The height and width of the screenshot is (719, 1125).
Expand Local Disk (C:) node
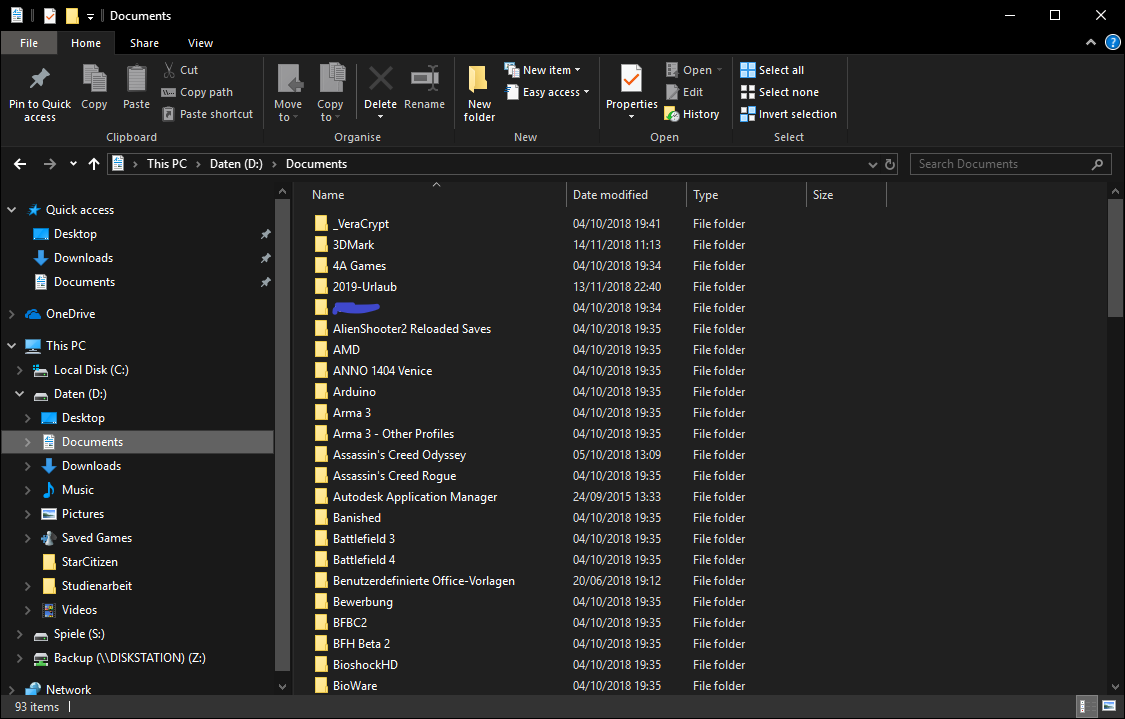pos(19,370)
